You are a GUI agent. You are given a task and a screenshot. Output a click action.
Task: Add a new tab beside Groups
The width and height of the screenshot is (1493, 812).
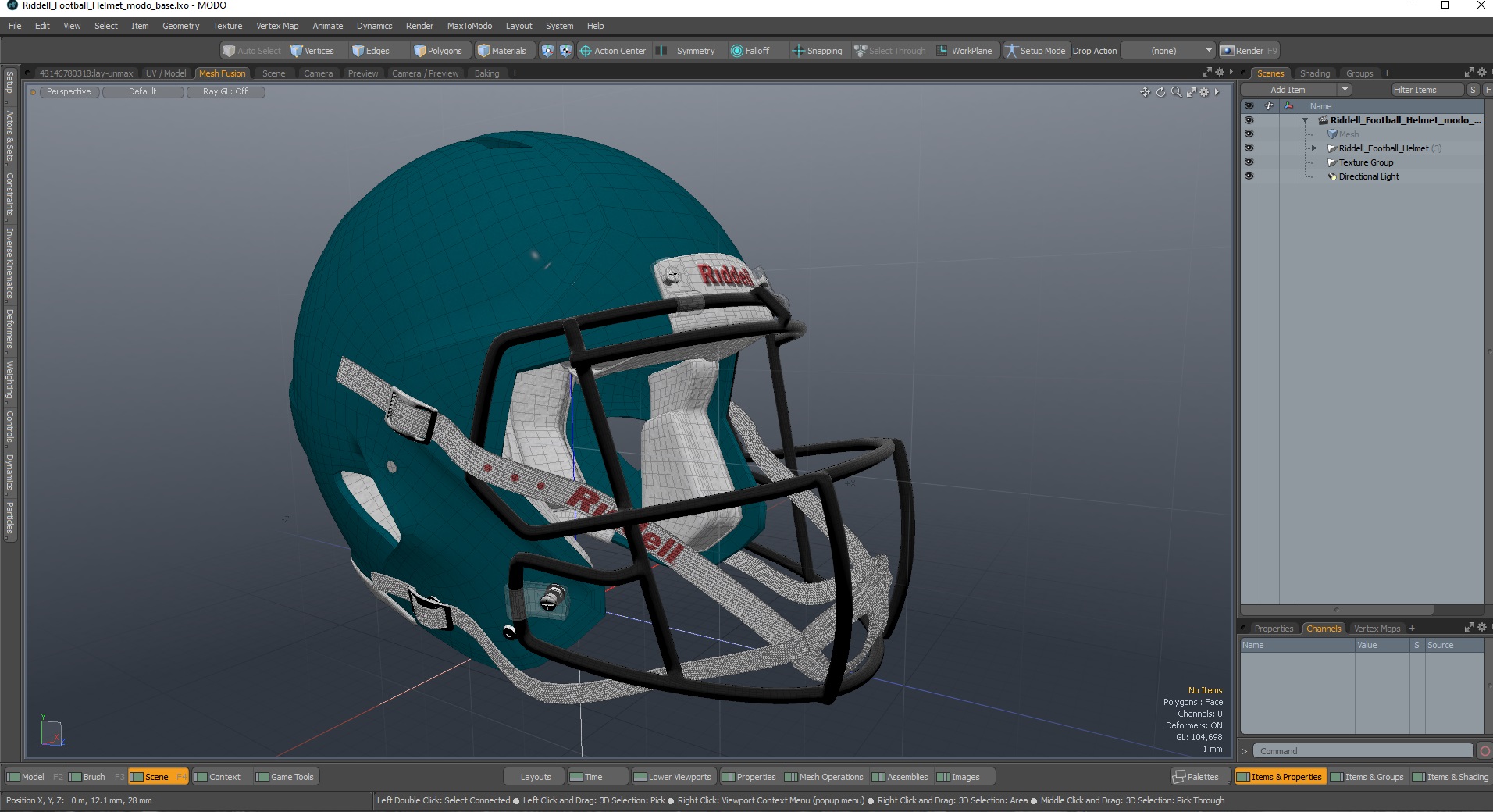[1387, 73]
